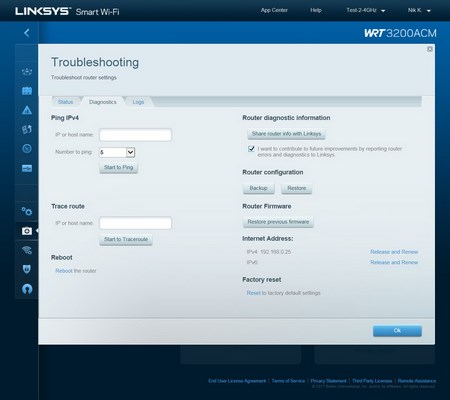Click the Linksys Smart Wi-Fi logo
This screenshot has width=450, height=400.
pyautogui.click(x=67, y=11)
